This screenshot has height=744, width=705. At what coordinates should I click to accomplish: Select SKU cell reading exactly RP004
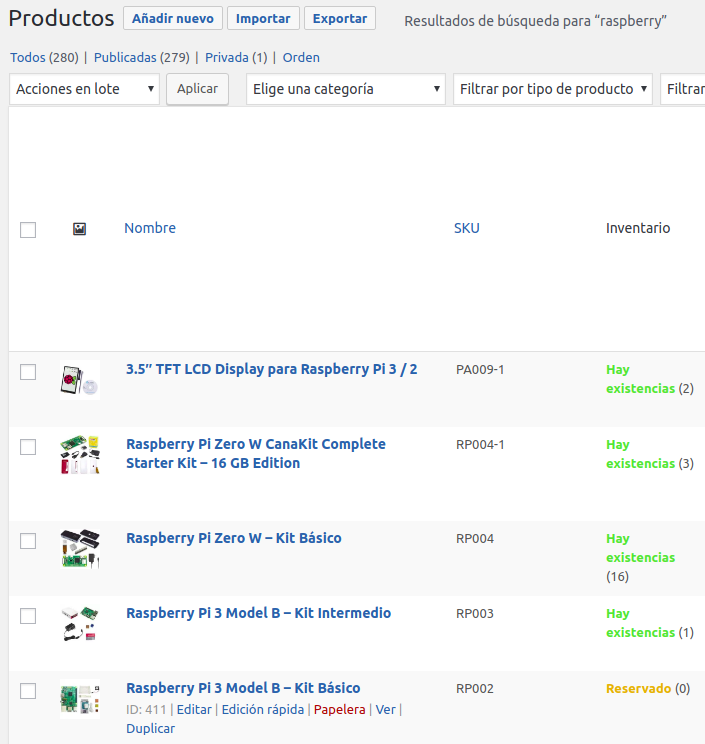coord(475,539)
